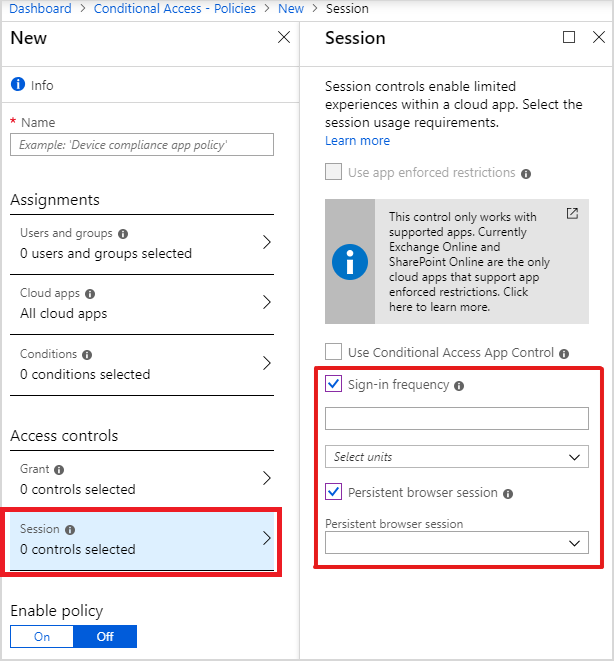Image resolution: width=614 pixels, height=661 pixels.
Task: Click info icon next to Cloud apps
Action: pos(90,294)
